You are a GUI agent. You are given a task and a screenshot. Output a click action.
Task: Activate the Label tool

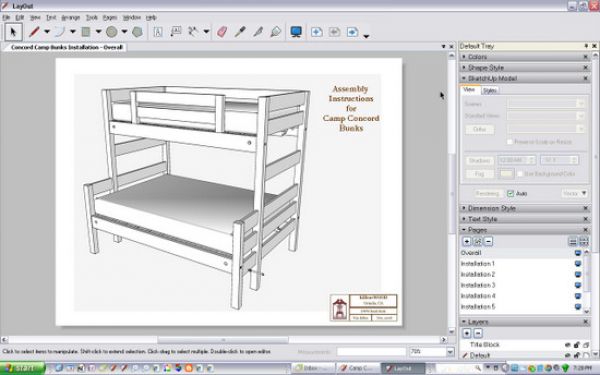pos(176,32)
